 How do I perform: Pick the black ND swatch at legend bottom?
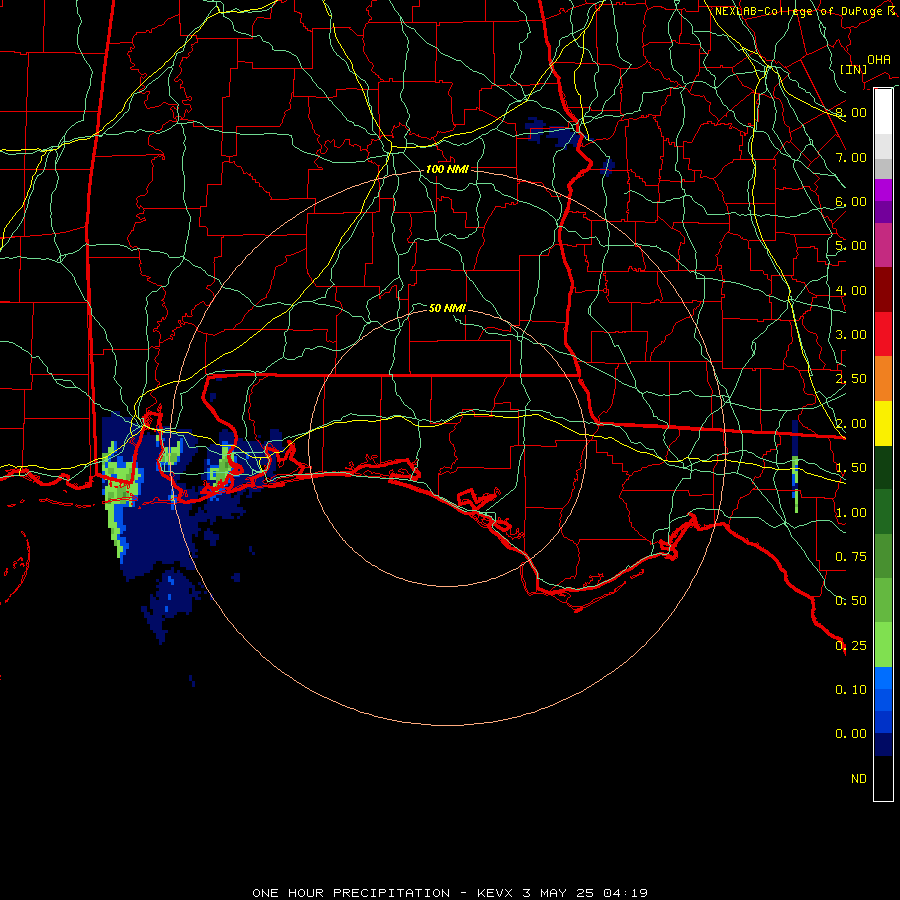[883, 778]
